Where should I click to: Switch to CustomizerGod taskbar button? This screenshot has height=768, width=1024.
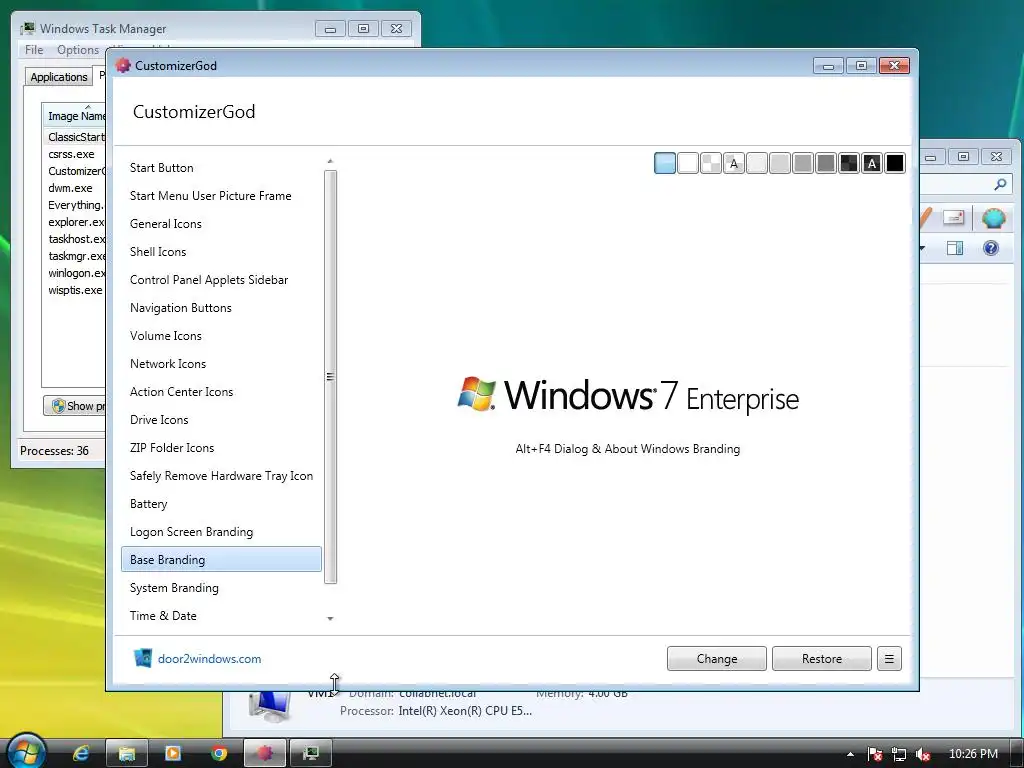click(264, 754)
